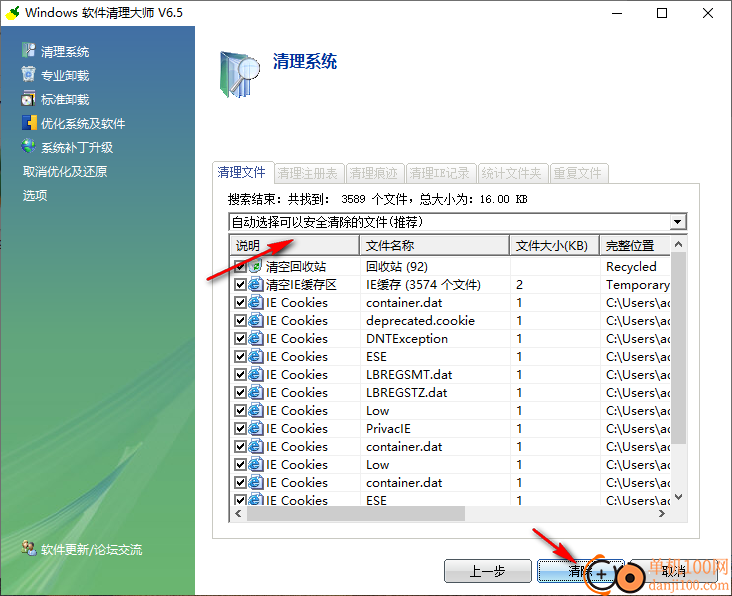The width and height of the screenshot is (732, 596).
Task: Click the vertical scrollbar thumb
Action: coord(678,348)
